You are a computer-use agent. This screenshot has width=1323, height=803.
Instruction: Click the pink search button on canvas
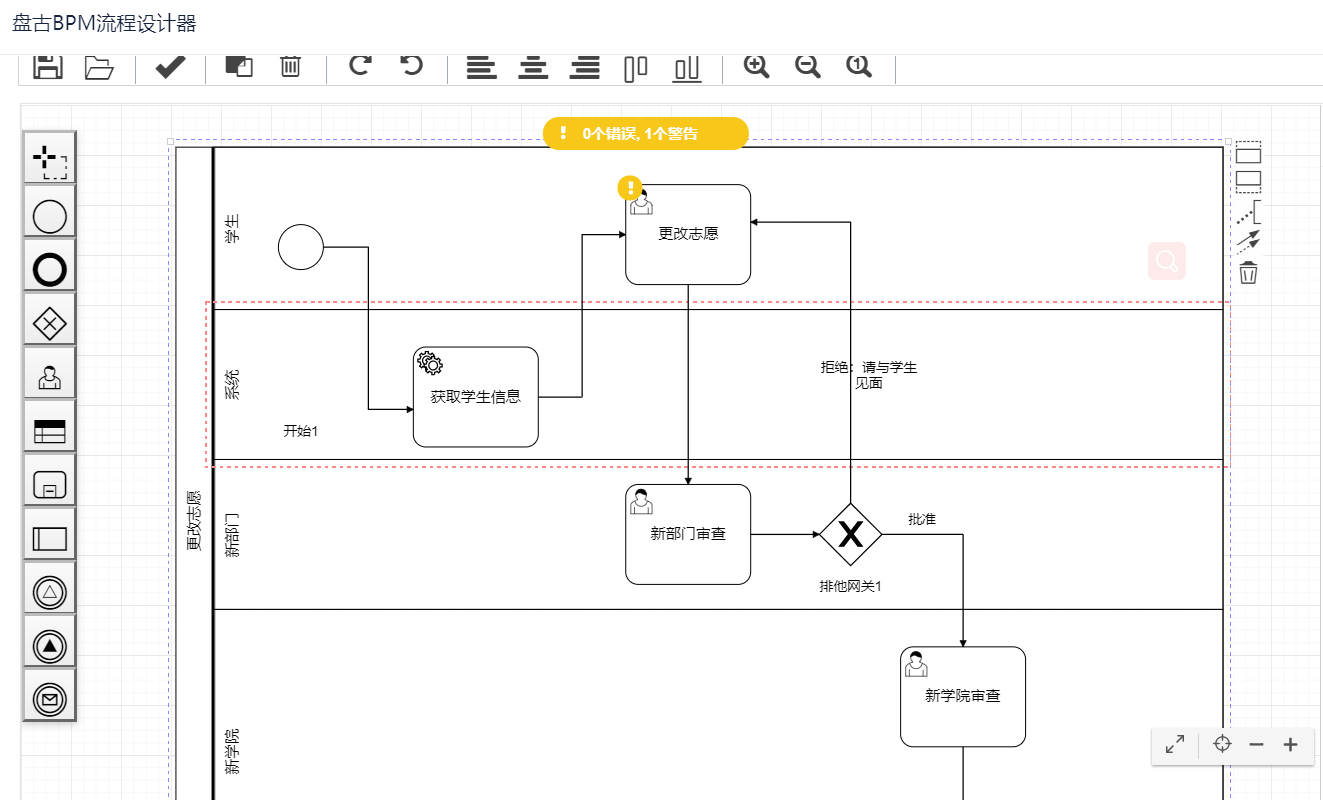click(x=1167, y=261)
